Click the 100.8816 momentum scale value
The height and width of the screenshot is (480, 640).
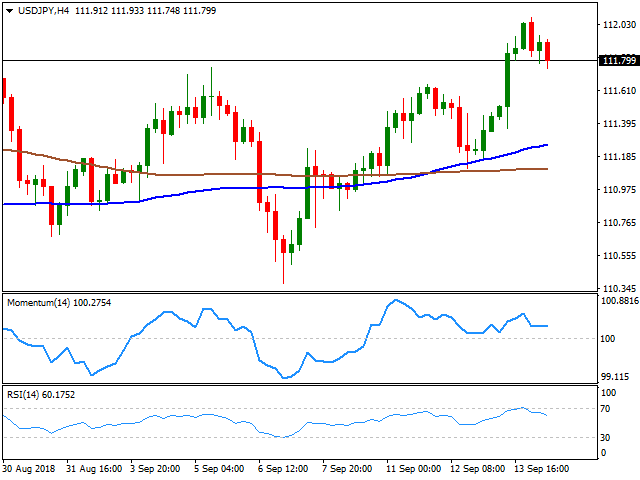[x=620, y=301]
